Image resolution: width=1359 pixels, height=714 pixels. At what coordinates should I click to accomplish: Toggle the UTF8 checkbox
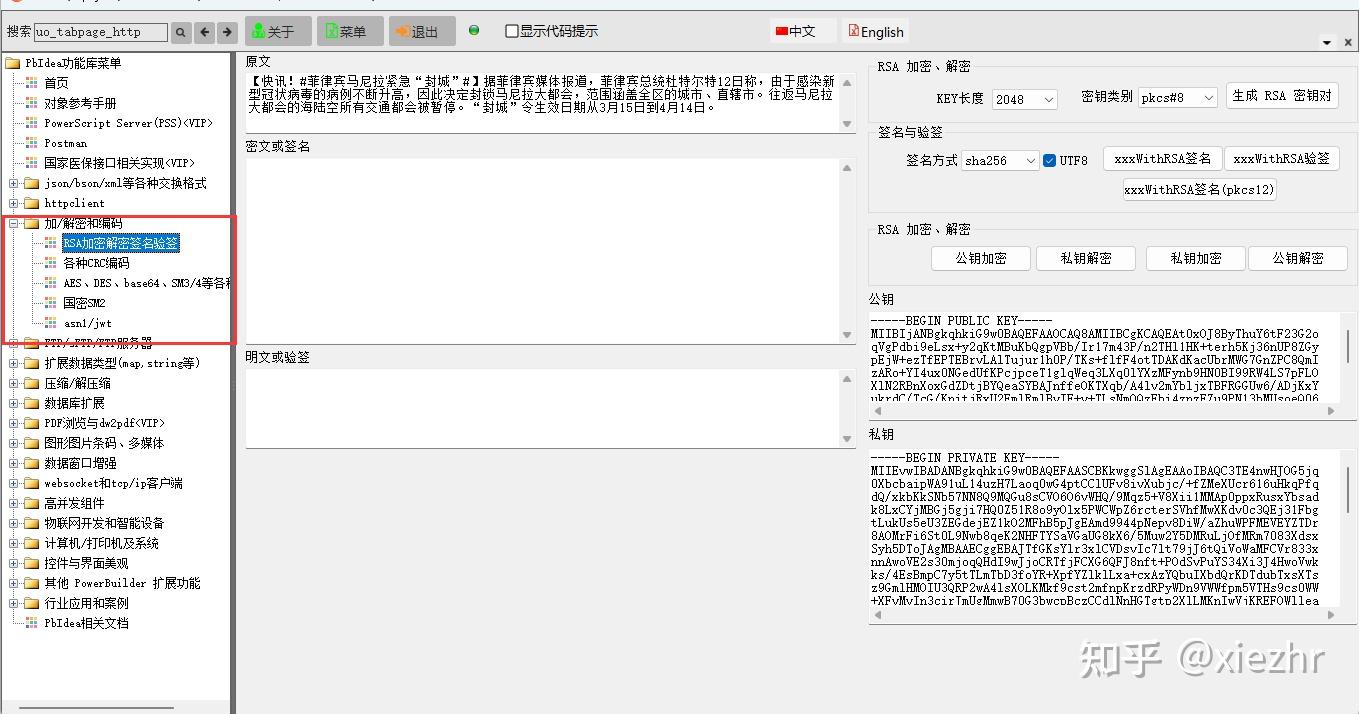[1049, 160]
